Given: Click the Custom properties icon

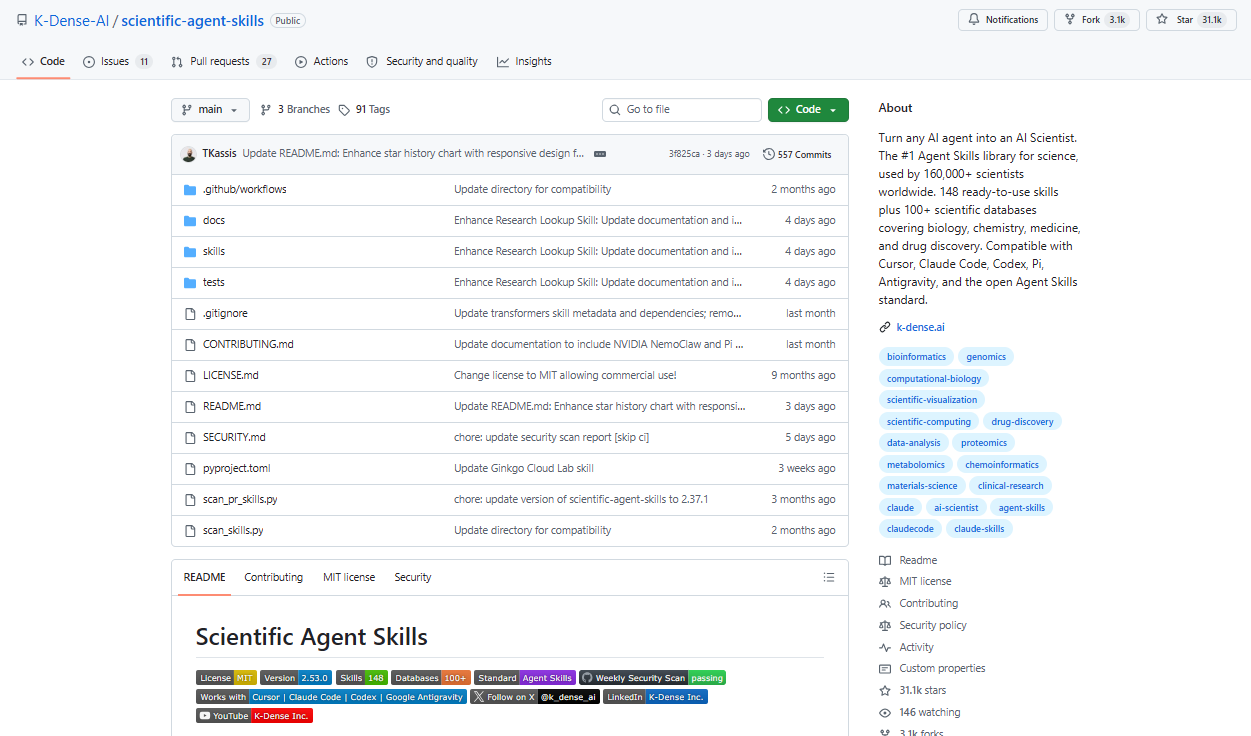Looking at the screenshot, I should pos(885,668).
